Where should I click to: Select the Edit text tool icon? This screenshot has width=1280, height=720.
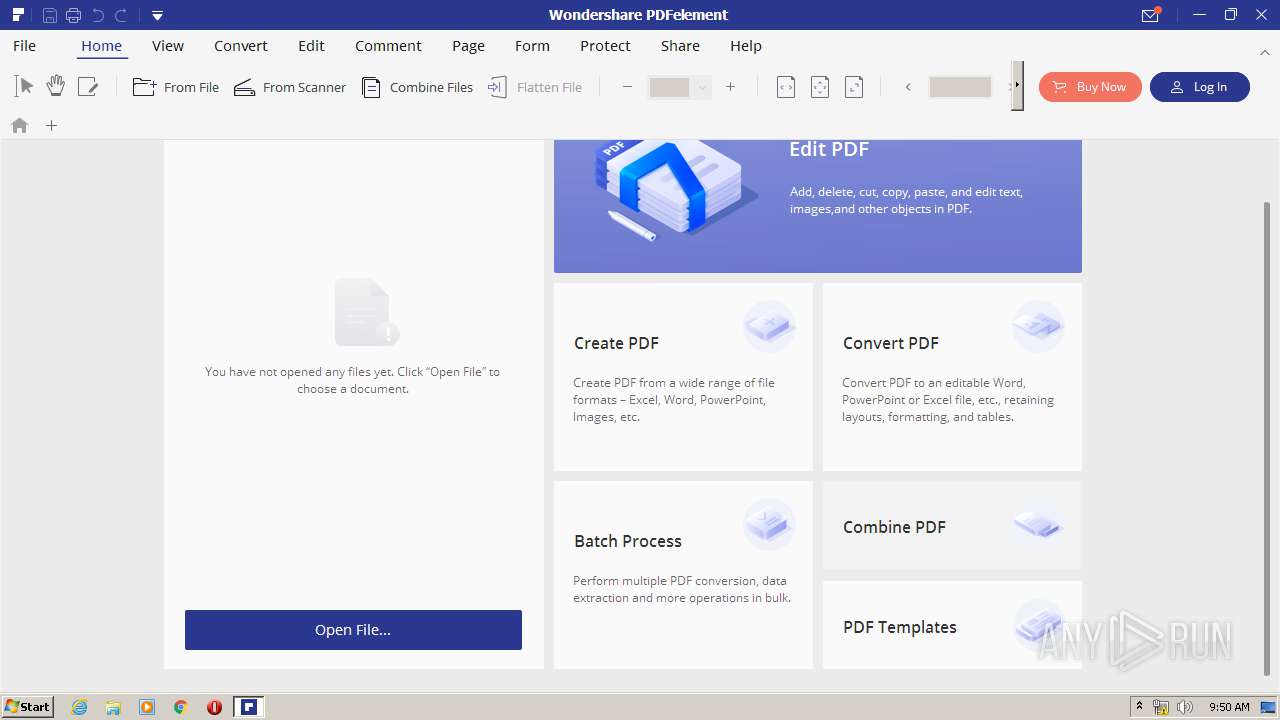tap(88, 87)
